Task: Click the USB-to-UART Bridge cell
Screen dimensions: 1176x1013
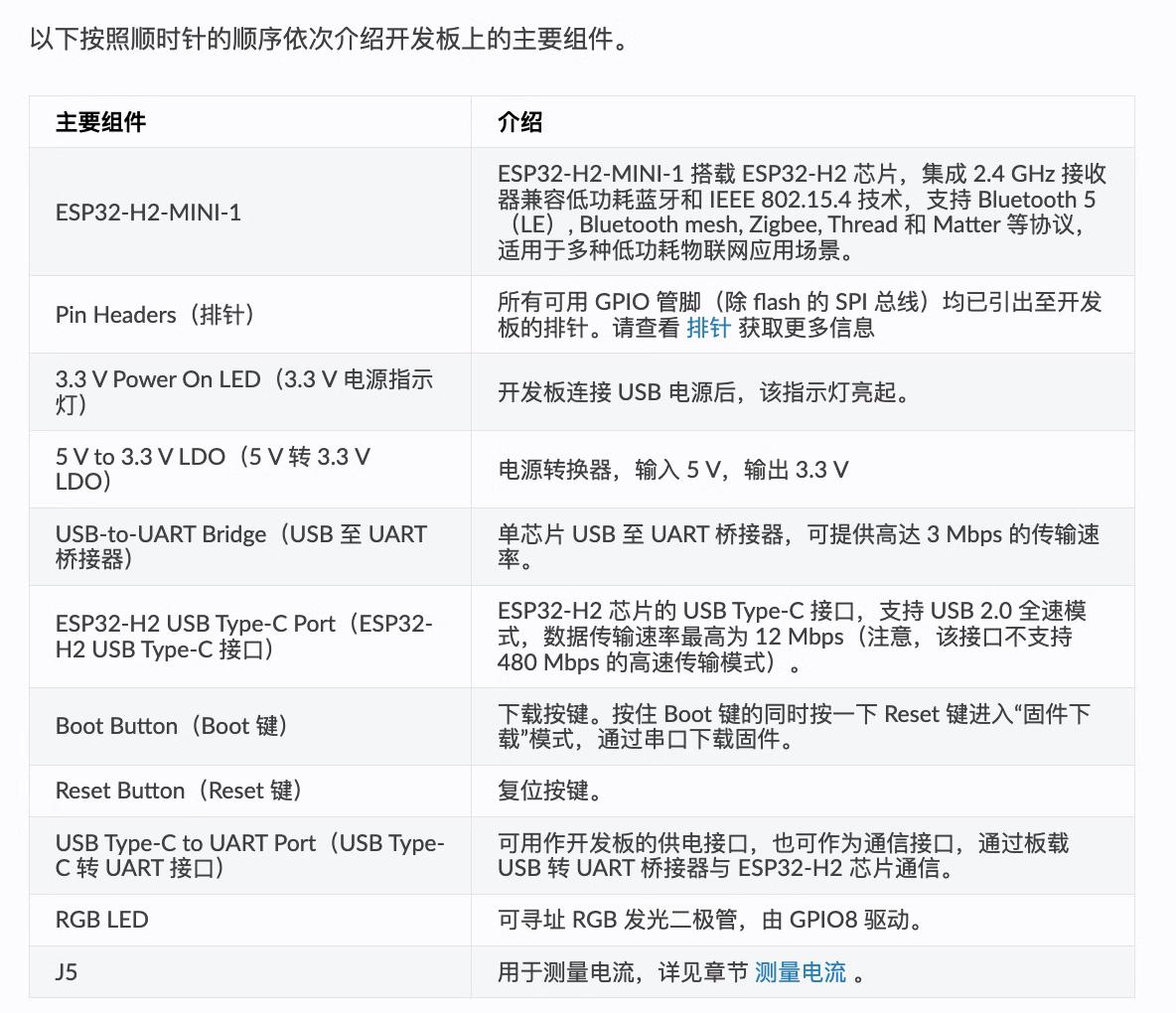Action: pos(249,546)
